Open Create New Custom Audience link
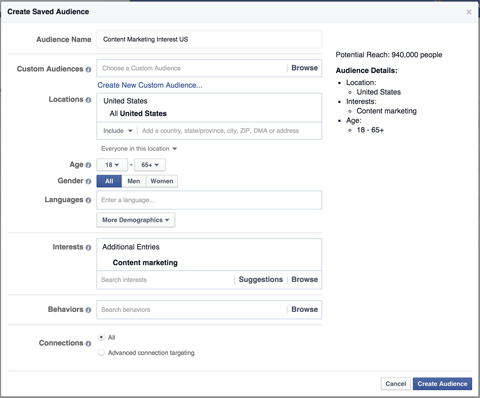Image resolution: width=480 pixels, height=398 pixels. 150,85
